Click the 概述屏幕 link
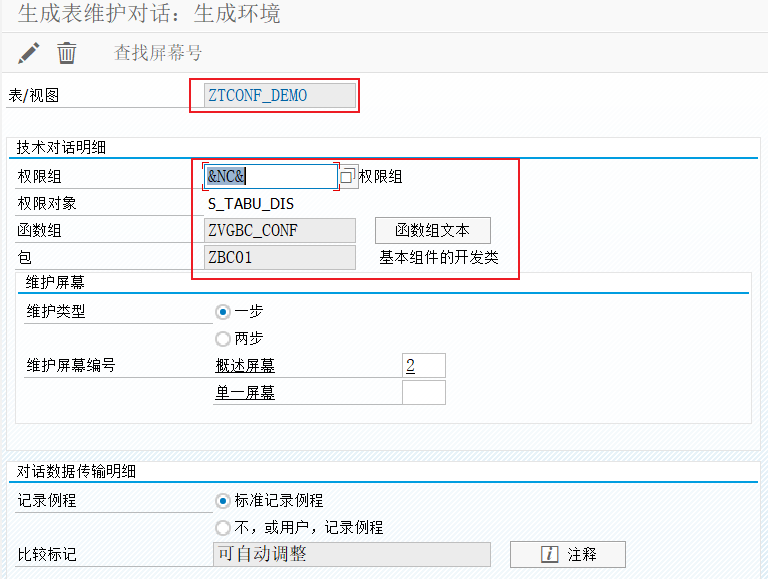The height and width of the screenshot is (579, 768). pyautogui.click(x=245, y=365)
